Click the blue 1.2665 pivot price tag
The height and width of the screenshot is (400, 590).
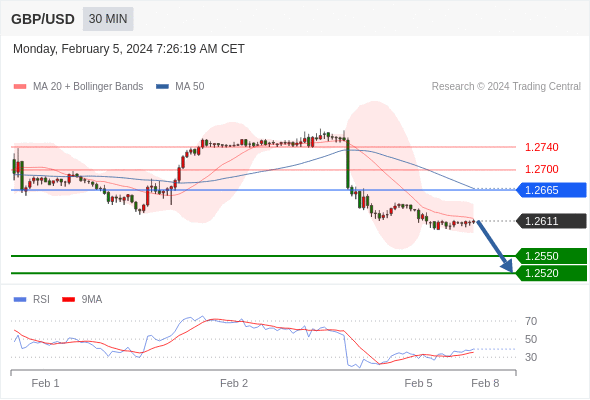pos(551,190)
